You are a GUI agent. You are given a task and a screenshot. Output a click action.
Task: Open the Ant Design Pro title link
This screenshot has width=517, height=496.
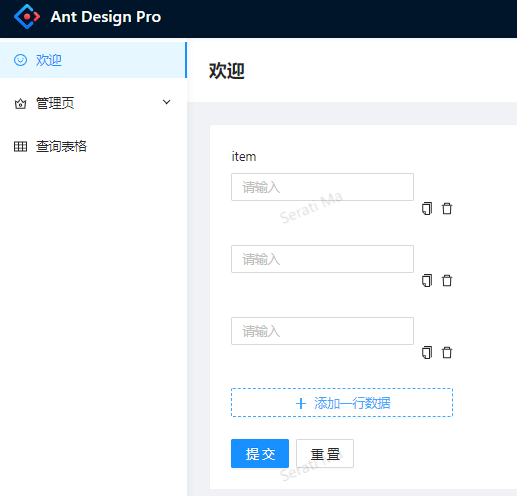point(106,17)
